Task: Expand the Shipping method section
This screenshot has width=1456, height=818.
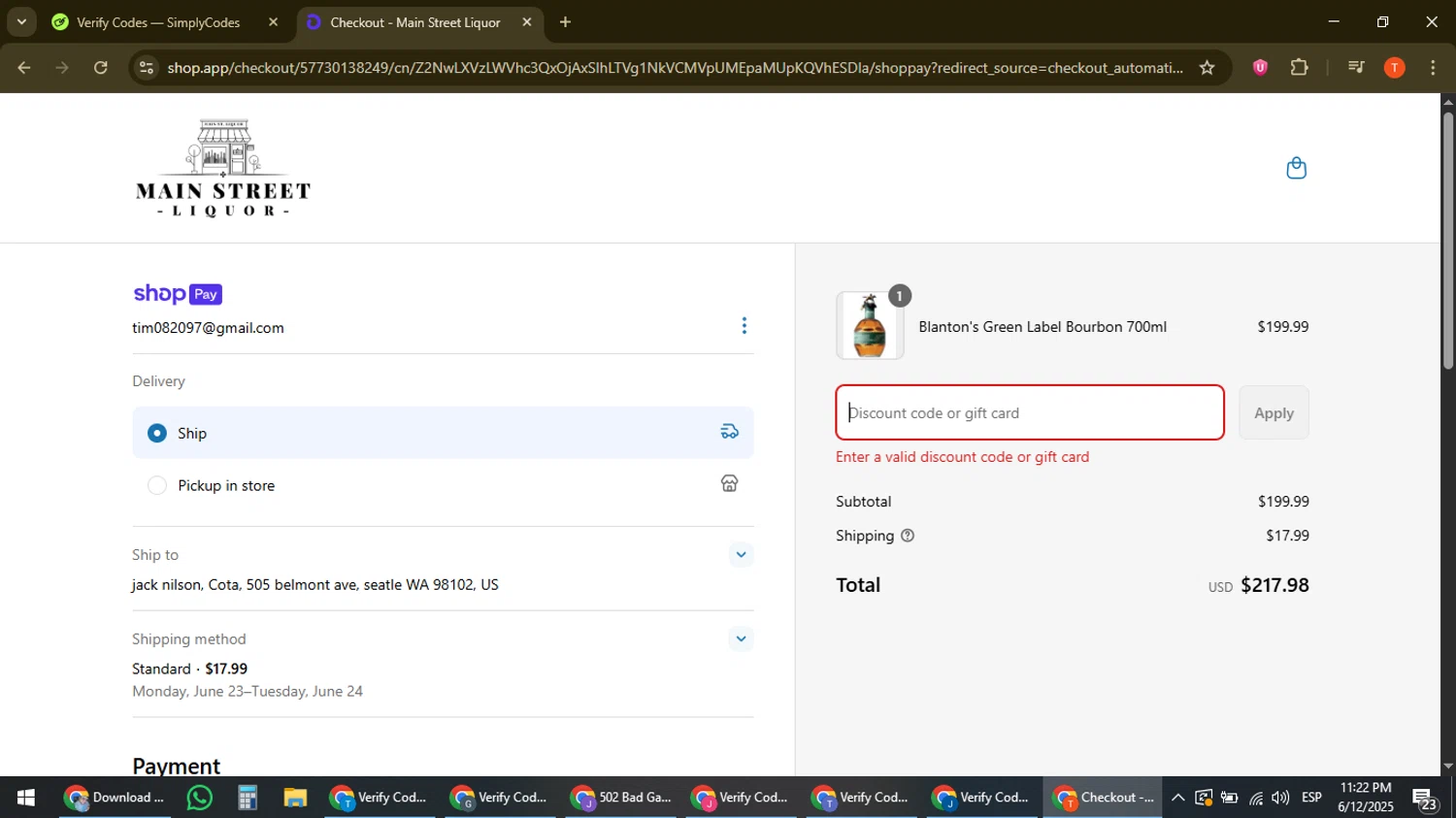Action: [741, 638]
